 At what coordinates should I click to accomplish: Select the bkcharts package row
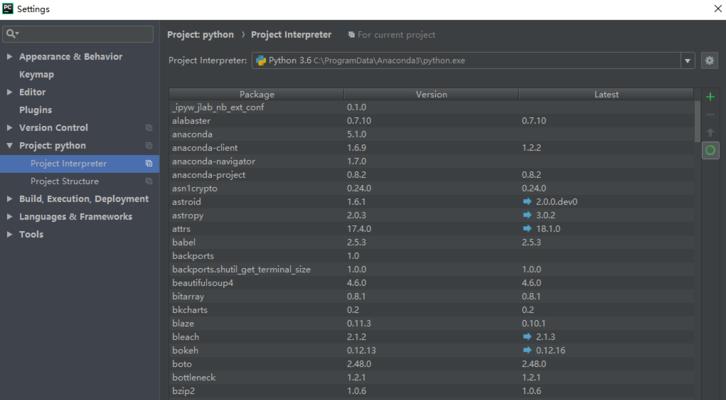[x=432, y=310]
